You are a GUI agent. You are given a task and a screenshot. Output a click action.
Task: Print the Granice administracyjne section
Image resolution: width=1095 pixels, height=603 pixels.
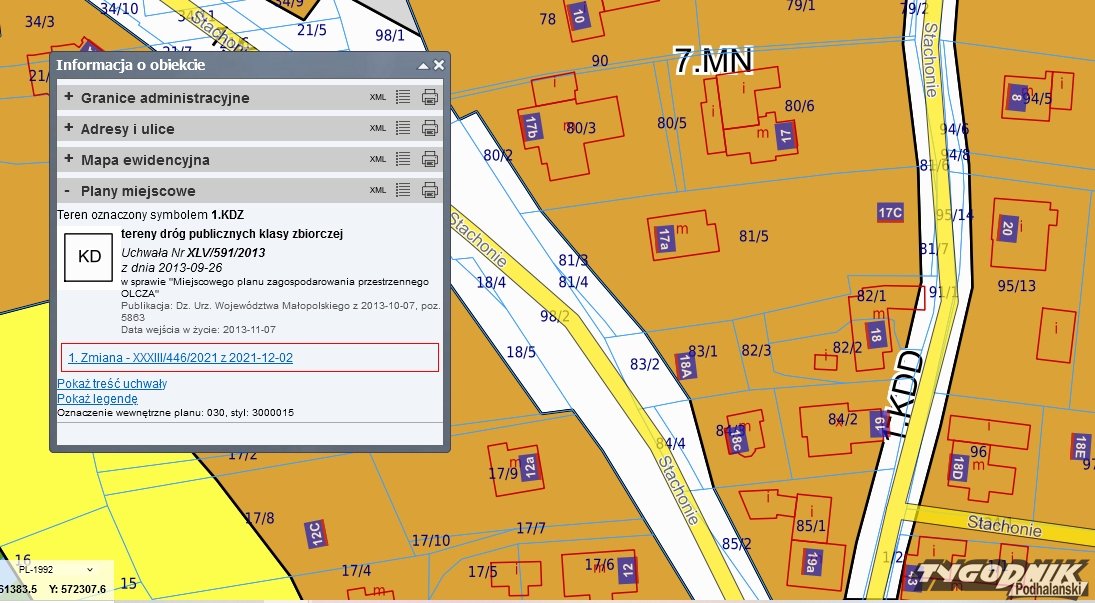pos(430,98)
